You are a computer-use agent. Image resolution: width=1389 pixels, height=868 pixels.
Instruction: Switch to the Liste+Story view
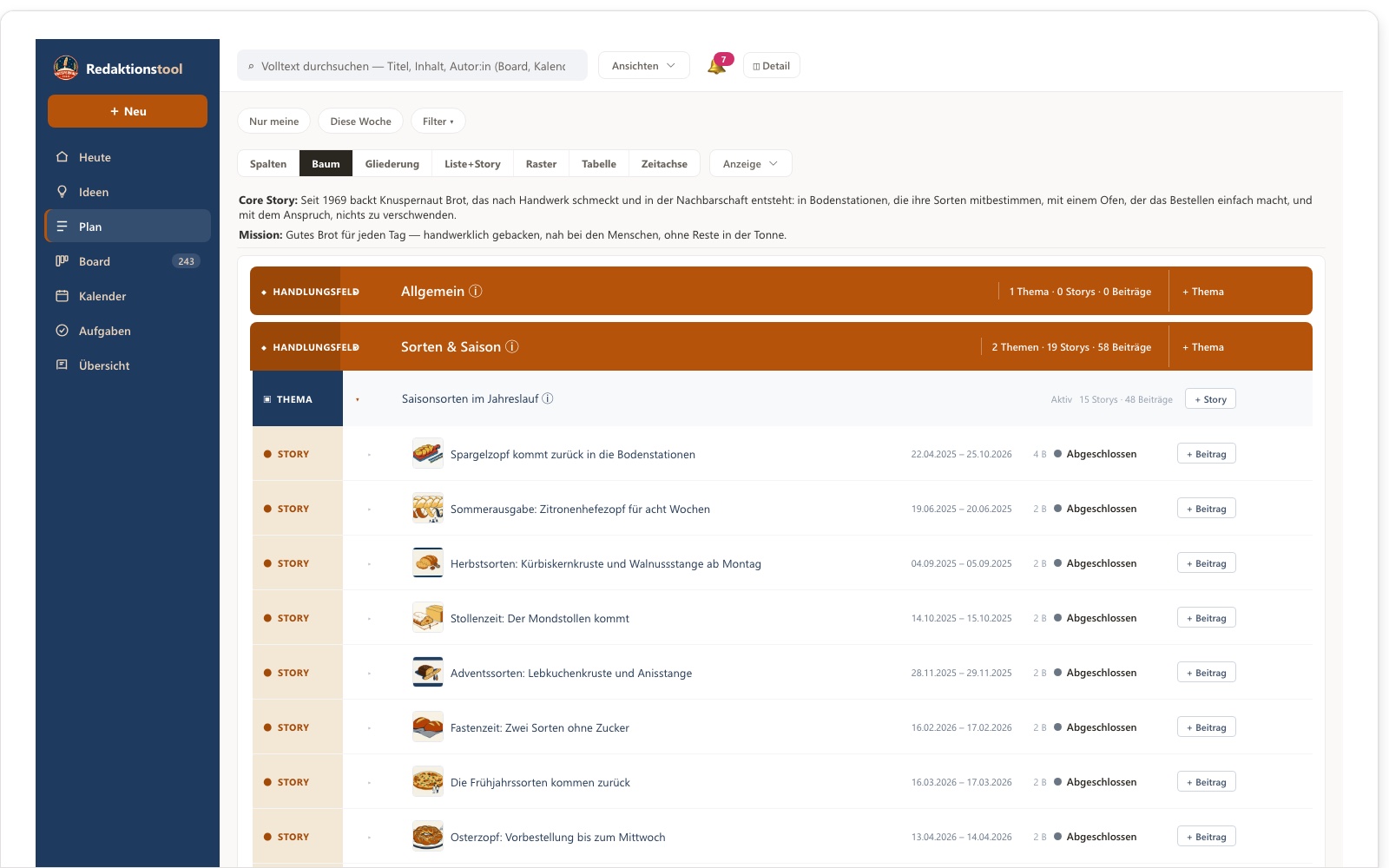472,164
